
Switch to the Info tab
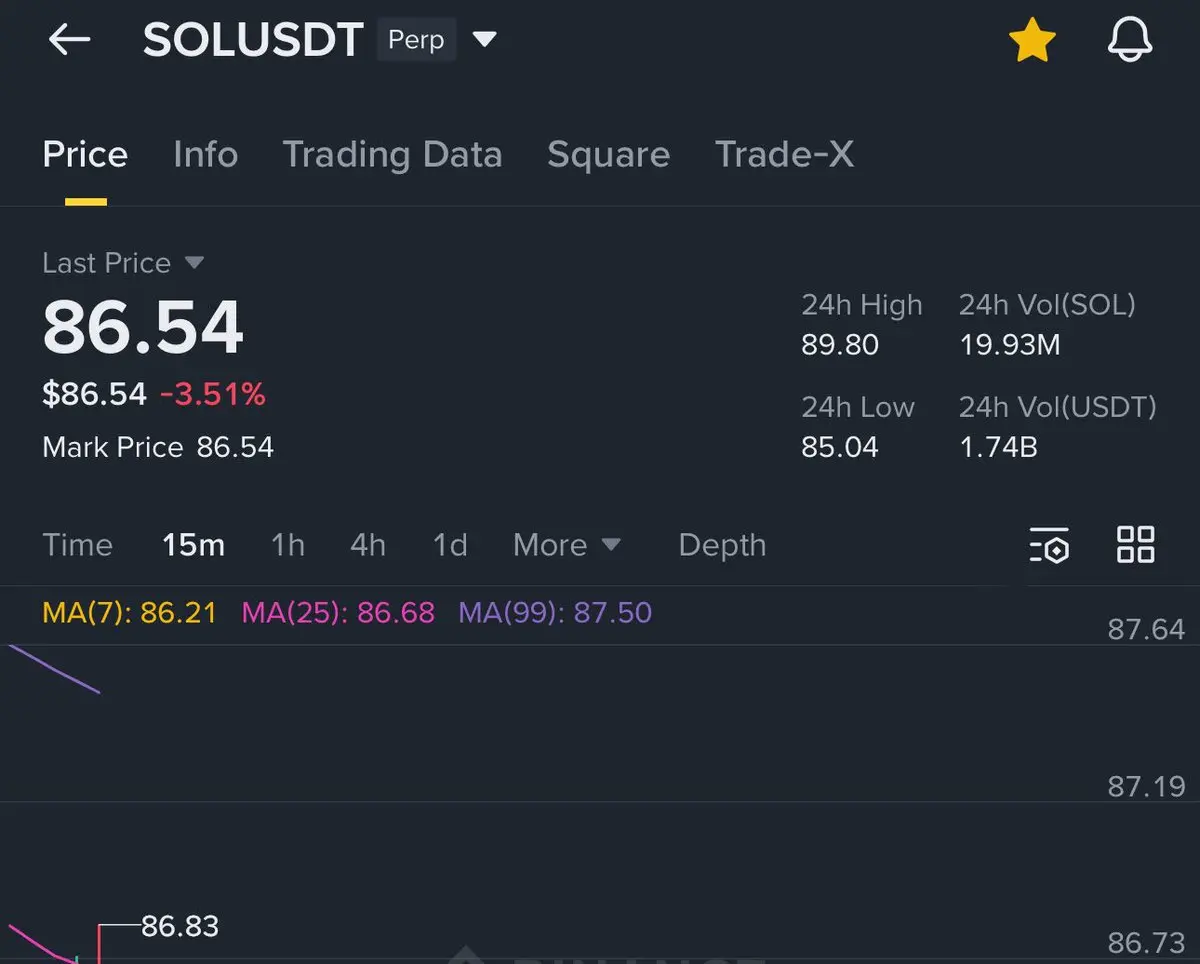click(x=205, y=155)
